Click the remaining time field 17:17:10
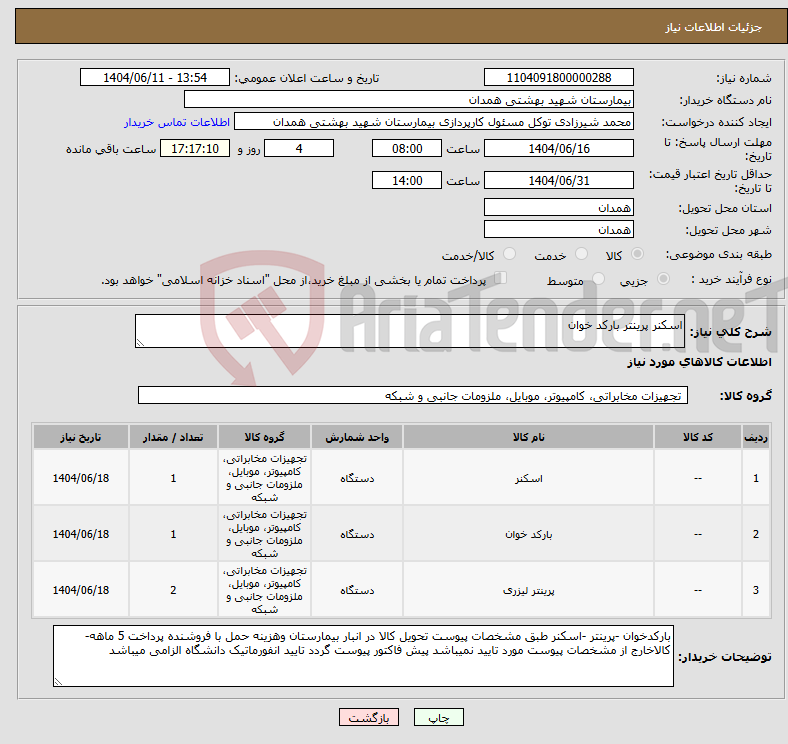 (x=195, y=148)
